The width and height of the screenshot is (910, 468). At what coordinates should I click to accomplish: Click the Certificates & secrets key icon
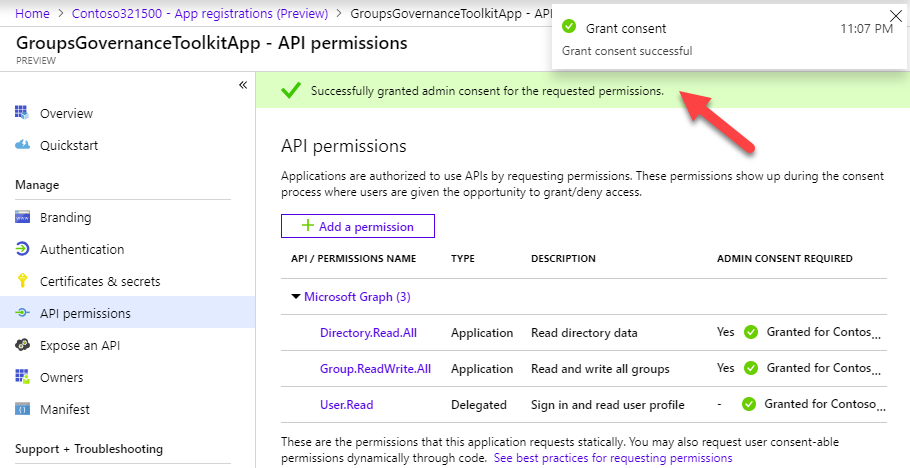(22, 281)
